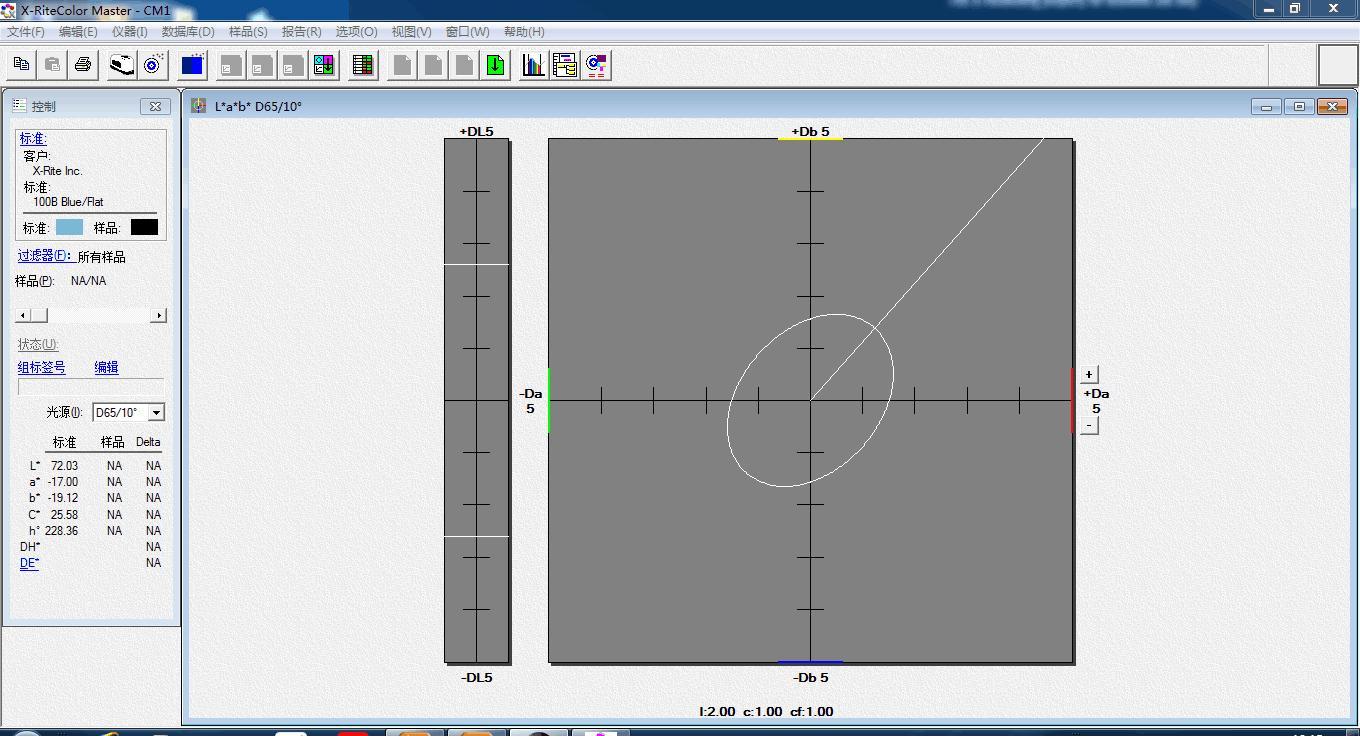This screenshot has height=736, width=1360.
Task: Open the 文件(F) menu
Action: click(x=26, y=32)
